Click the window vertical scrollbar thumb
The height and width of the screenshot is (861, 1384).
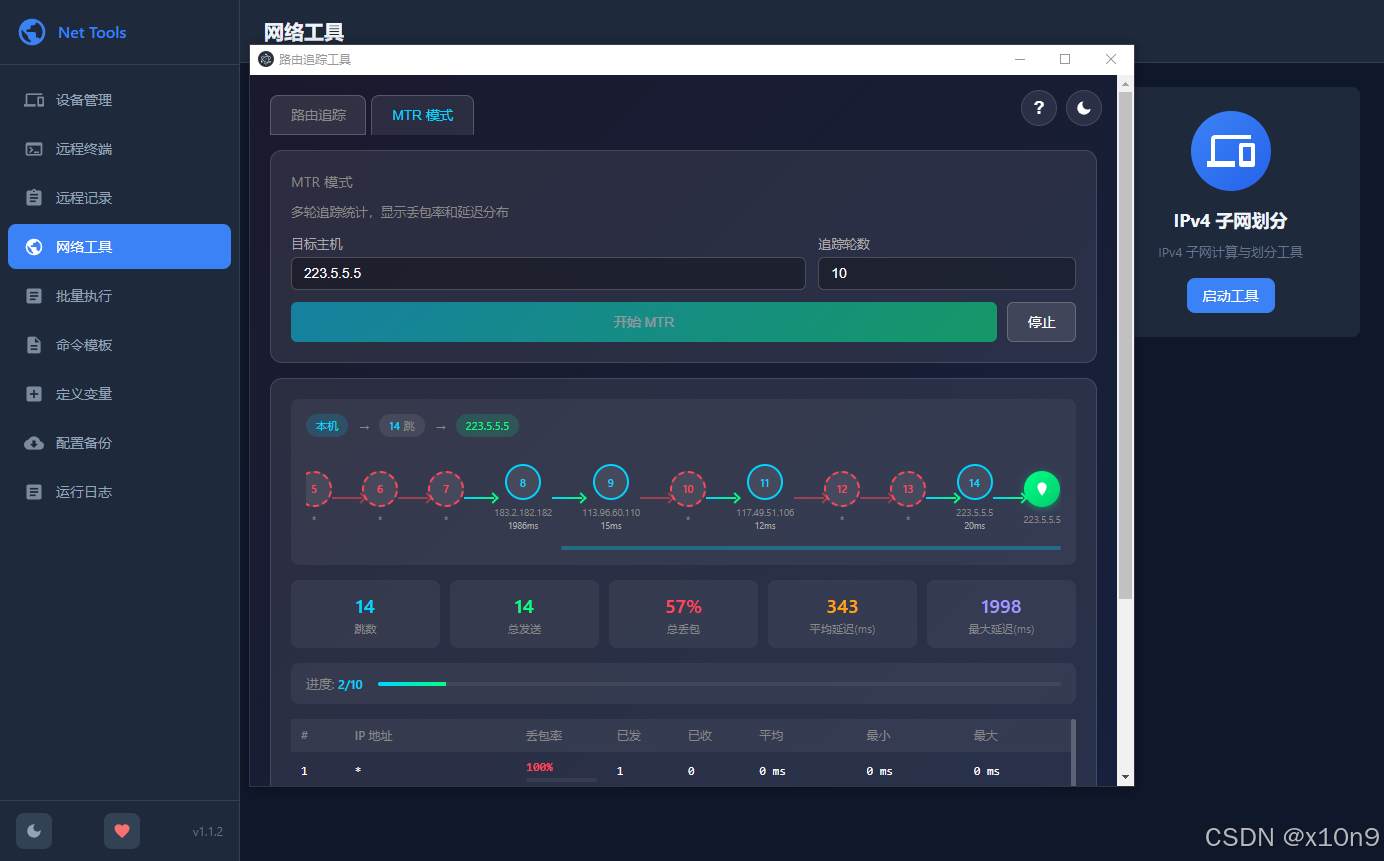[x=1125, y=345]
